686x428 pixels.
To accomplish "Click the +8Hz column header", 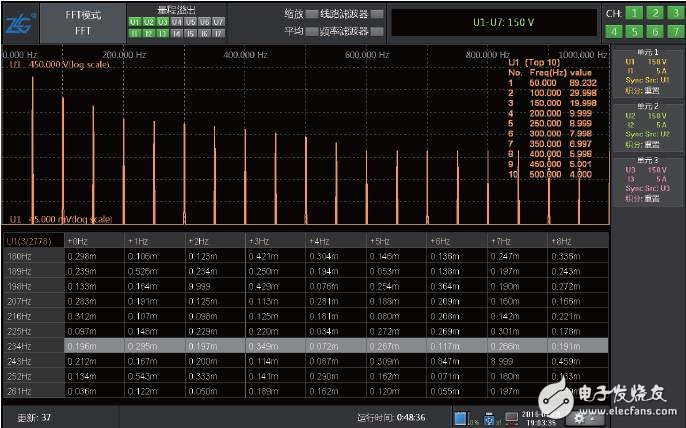I will [x=578, y=241].
